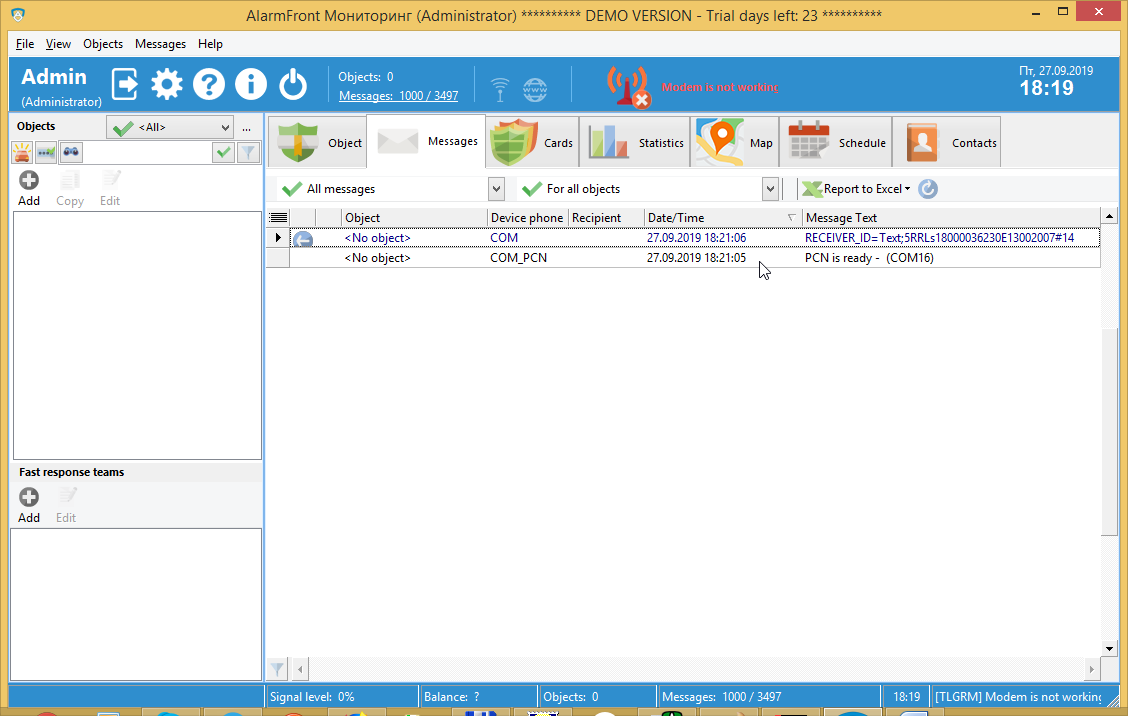
Task: Open settings via the gear icon
Action: (167, 84)
